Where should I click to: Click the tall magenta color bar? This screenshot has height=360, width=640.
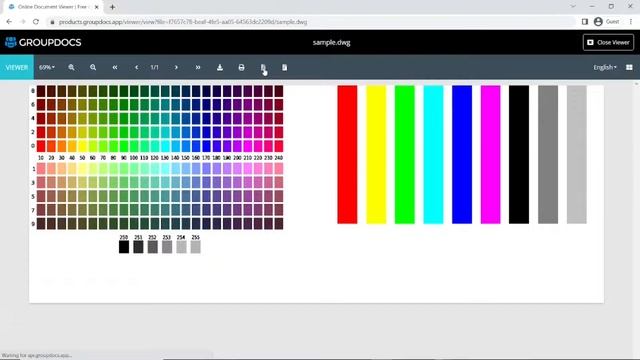click(490, 155)
